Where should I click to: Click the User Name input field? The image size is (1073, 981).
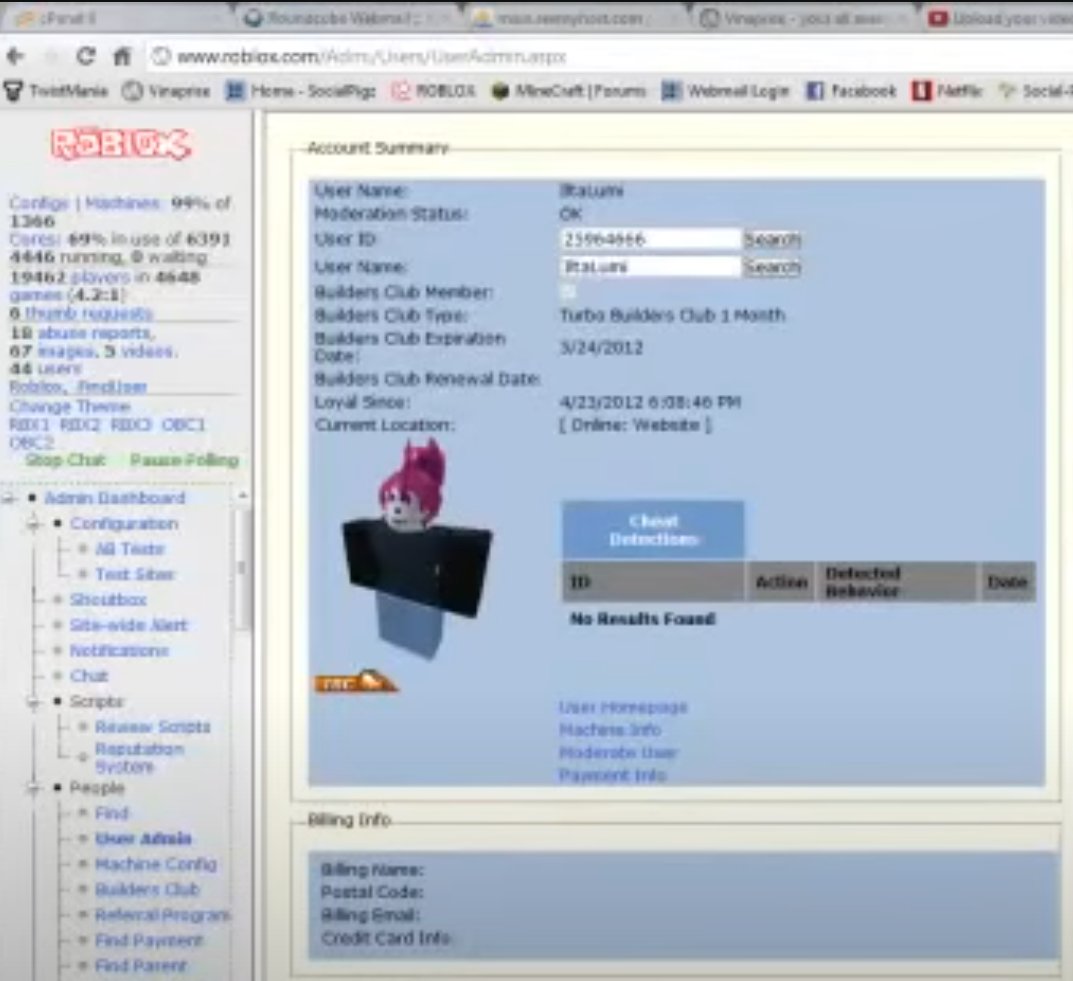pos(650,266)
